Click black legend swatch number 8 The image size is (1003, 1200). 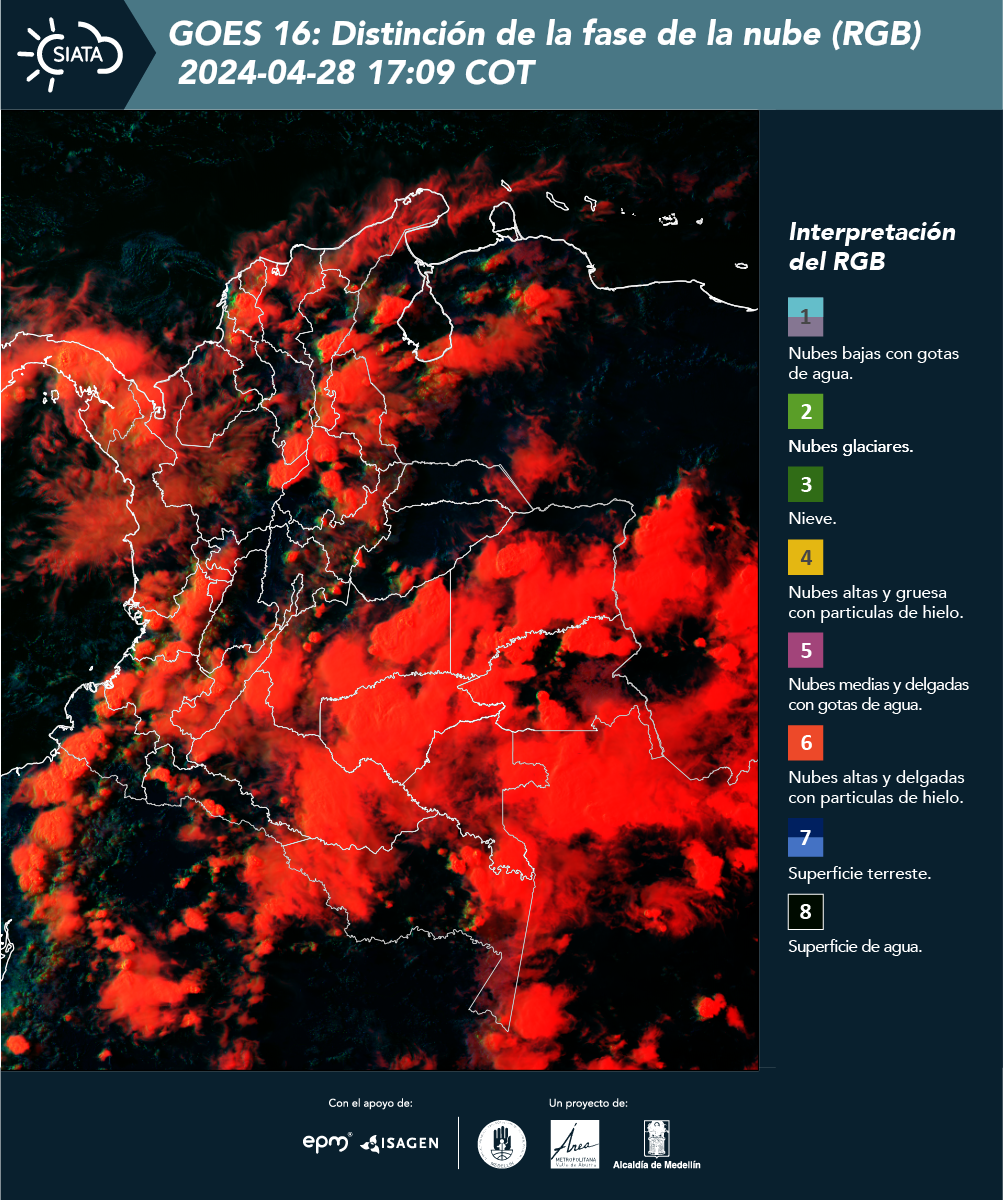pos(805,911)
